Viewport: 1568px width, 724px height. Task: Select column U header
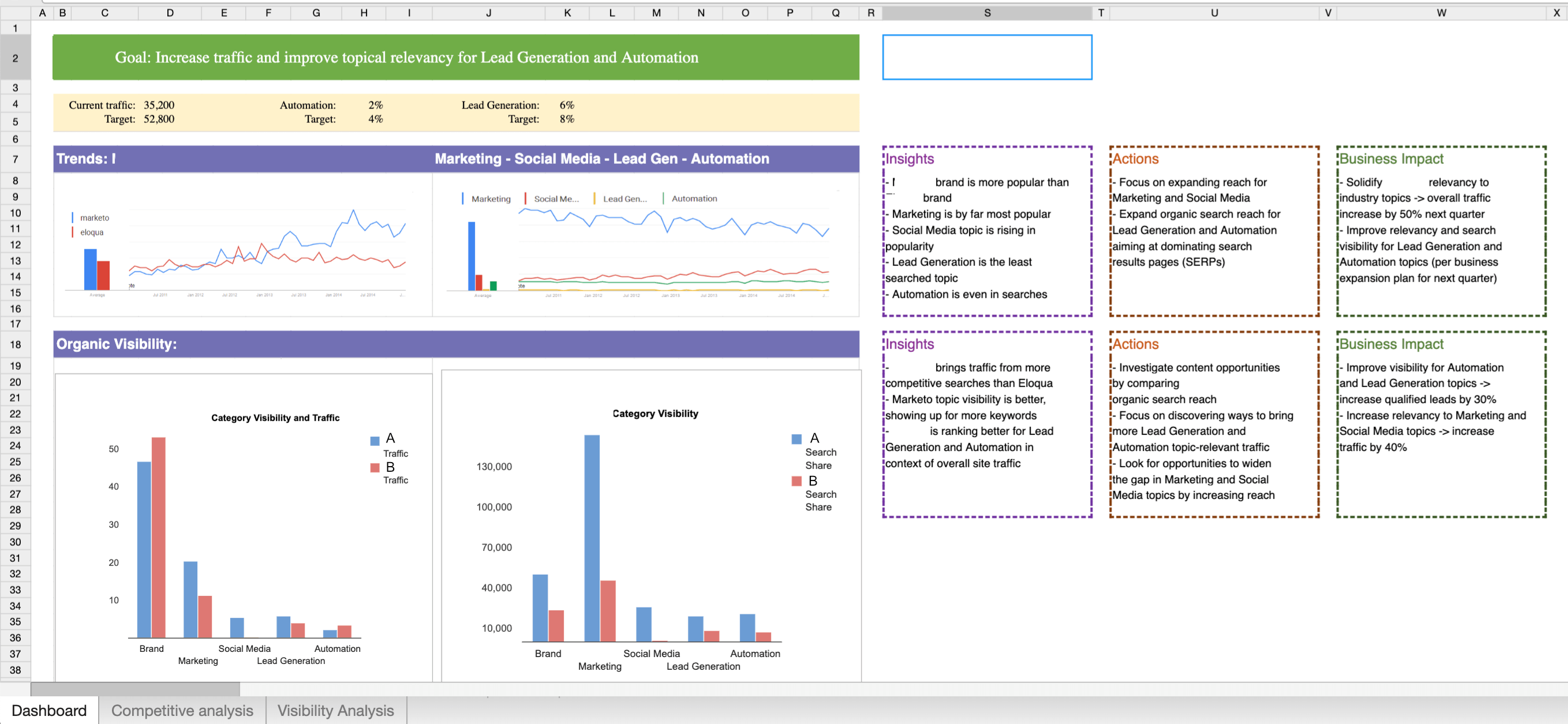(1214, 13)
